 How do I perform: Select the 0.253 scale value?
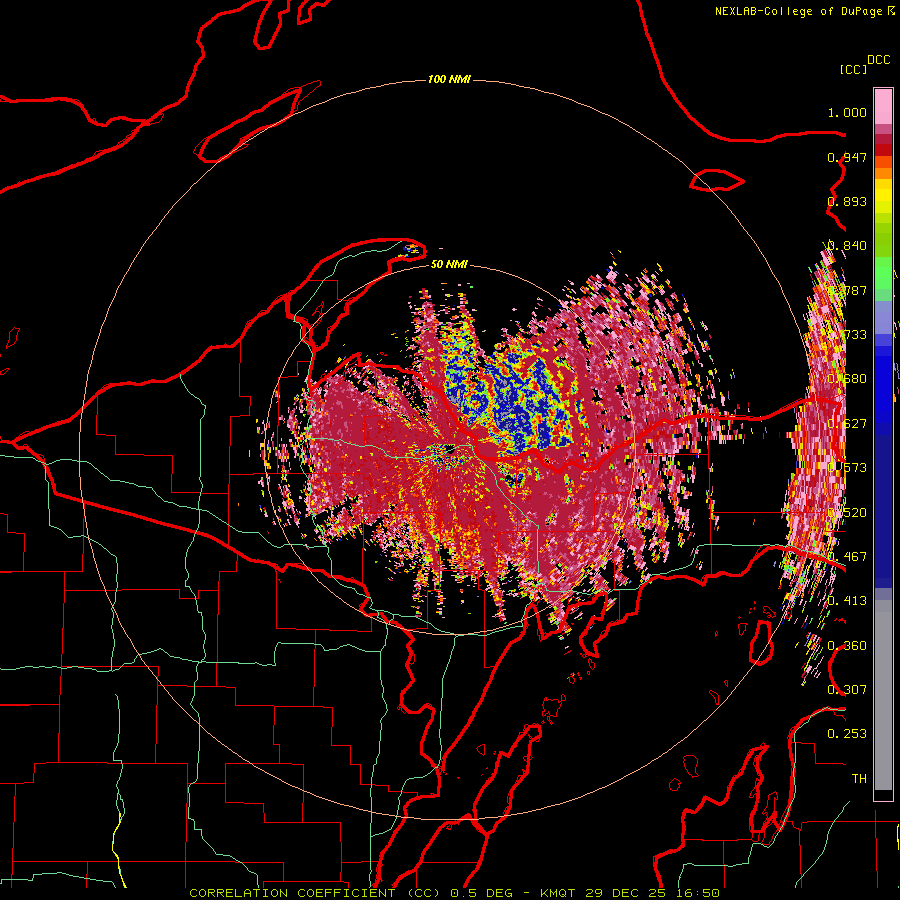point(847,734)
